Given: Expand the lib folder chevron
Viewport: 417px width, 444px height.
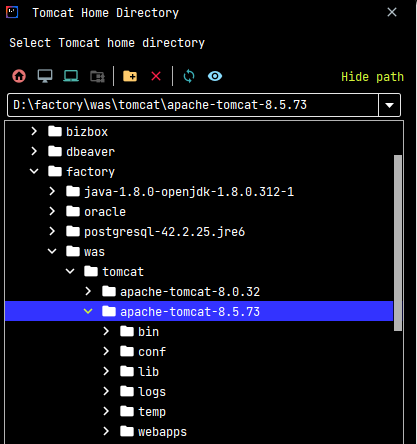Looking at the screenshot, I should 106,371.
